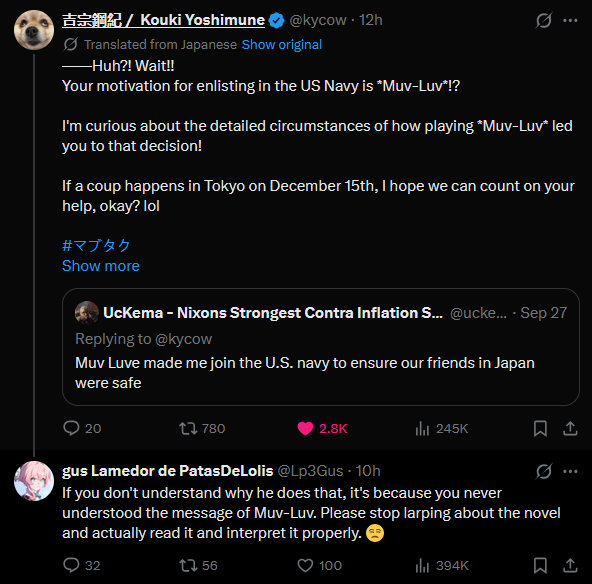Open Kouki Yoshimune's dog profile picture
Image resolution: width=592 pixels, height=584 pixels.
coord(34,30)
